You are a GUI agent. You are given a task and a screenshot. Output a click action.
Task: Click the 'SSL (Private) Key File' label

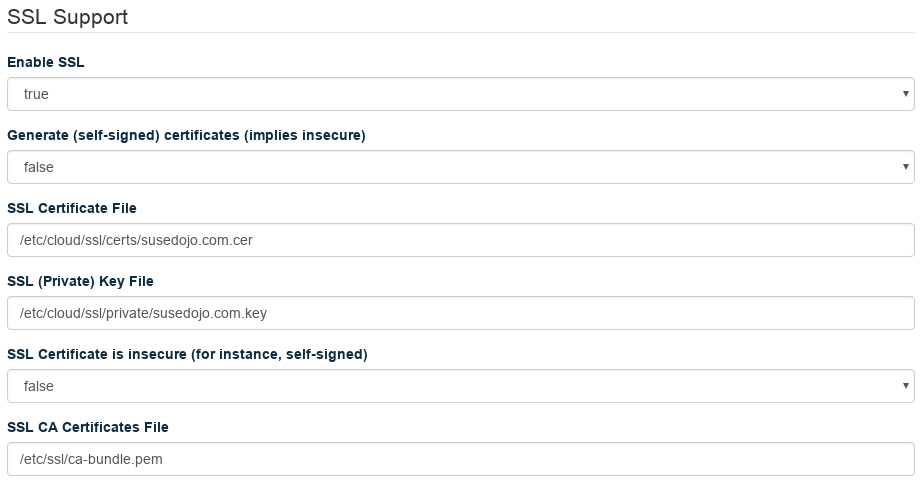pyautogui.click(x=80, y=281)
